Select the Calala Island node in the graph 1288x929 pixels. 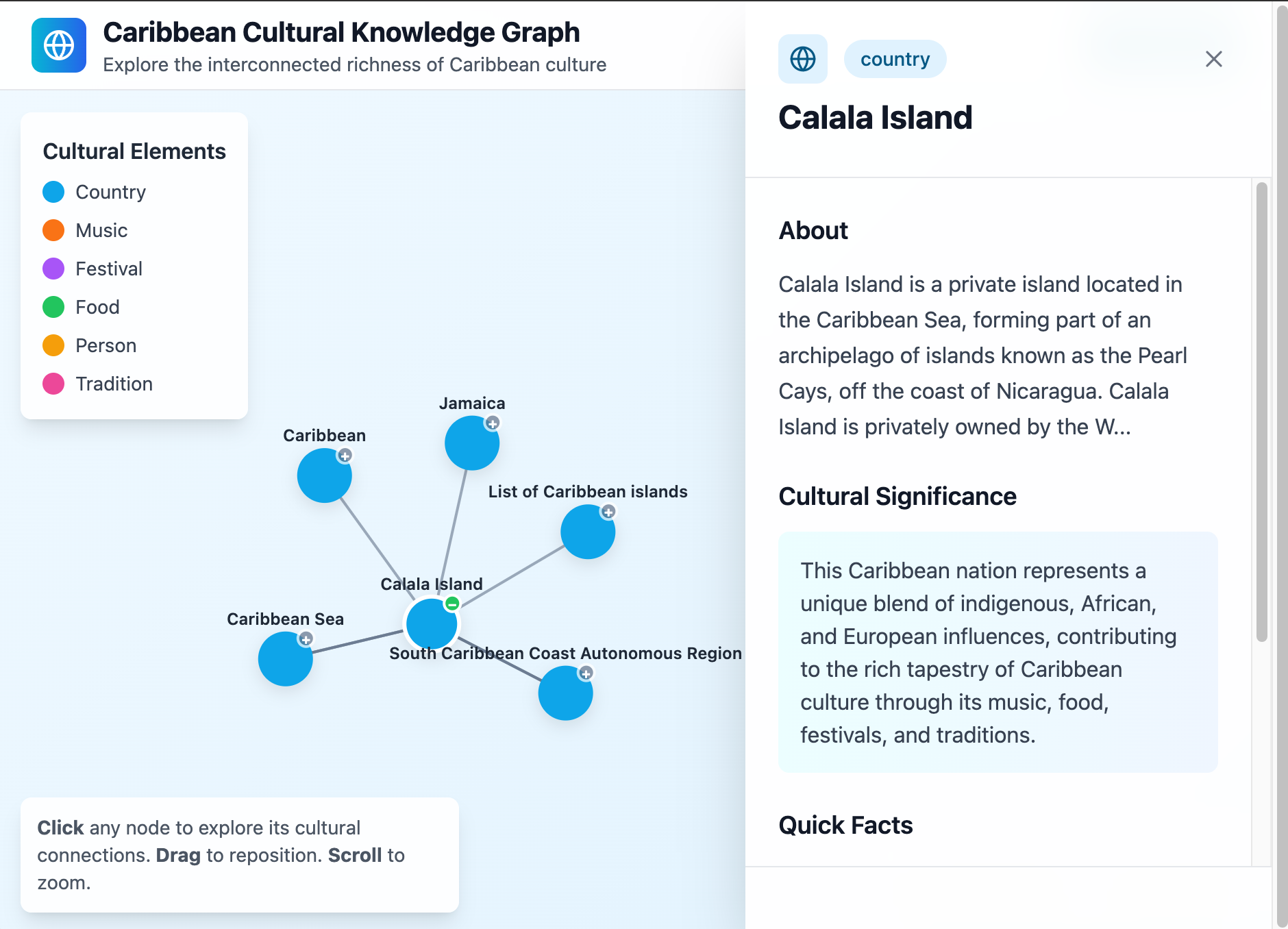point(432,623)
